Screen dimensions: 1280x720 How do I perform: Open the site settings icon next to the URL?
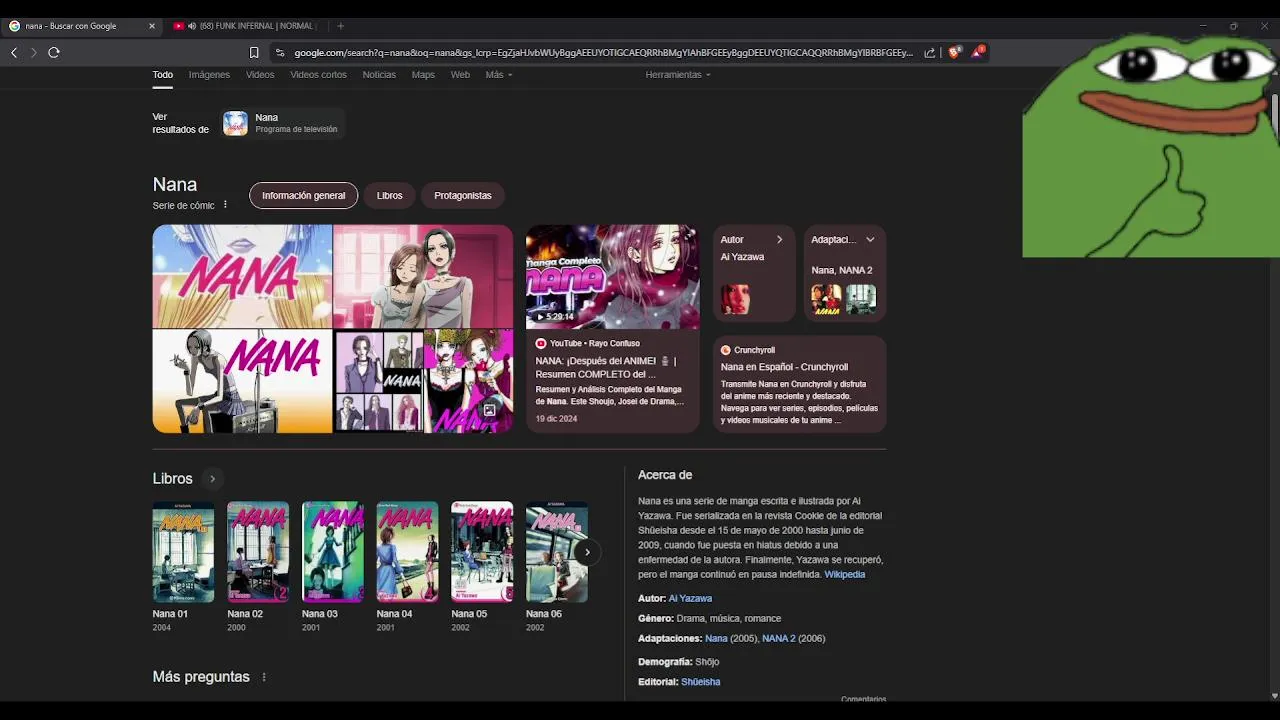[x=280, y=53]
